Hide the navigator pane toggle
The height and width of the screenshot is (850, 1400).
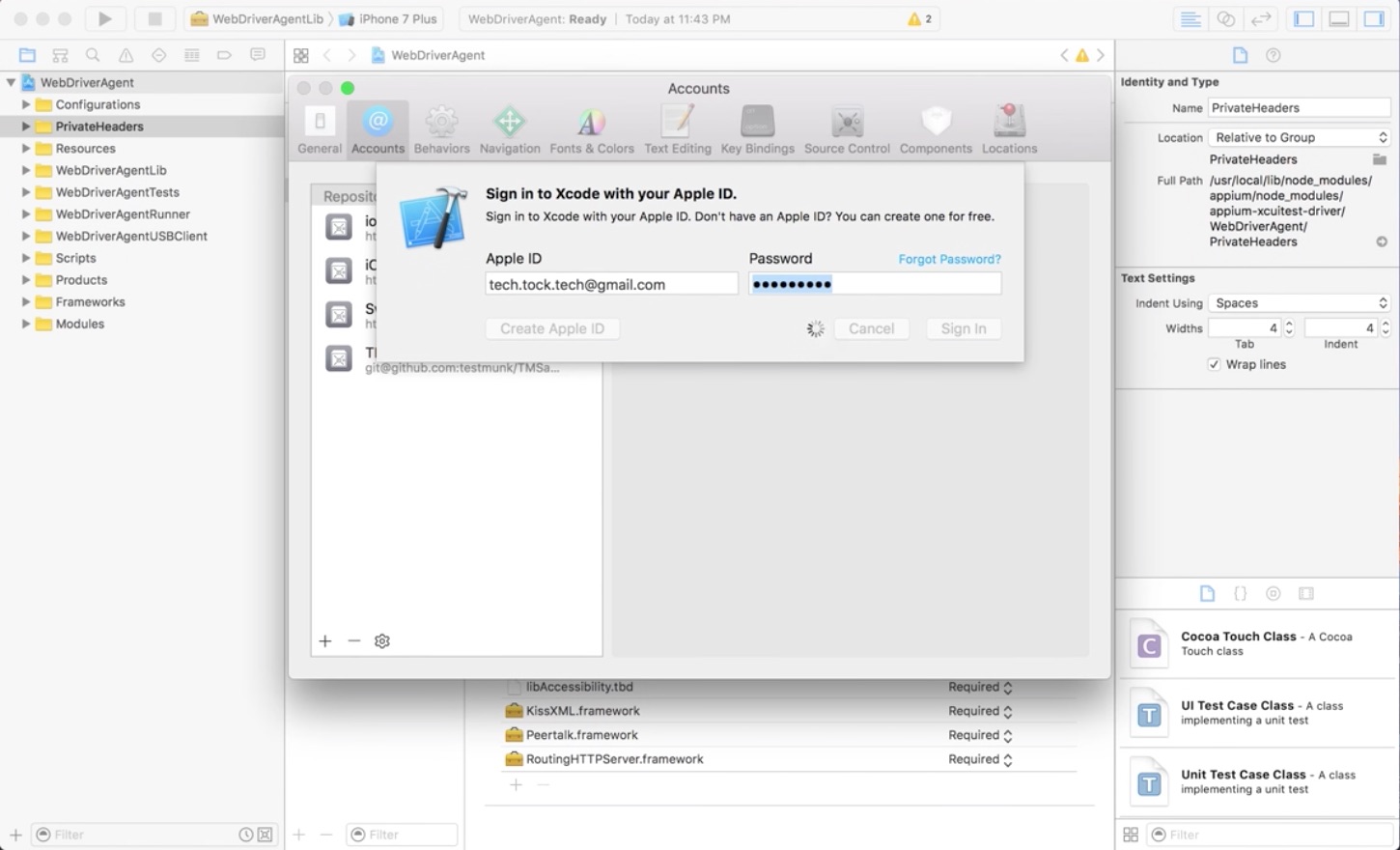tap(1303, 18)
